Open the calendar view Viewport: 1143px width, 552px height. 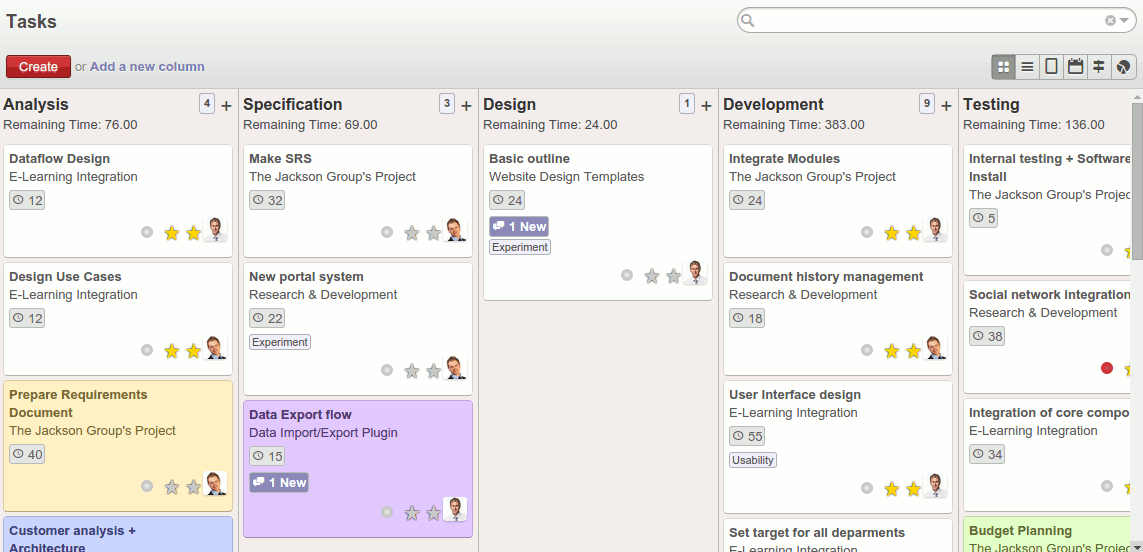1075,67
